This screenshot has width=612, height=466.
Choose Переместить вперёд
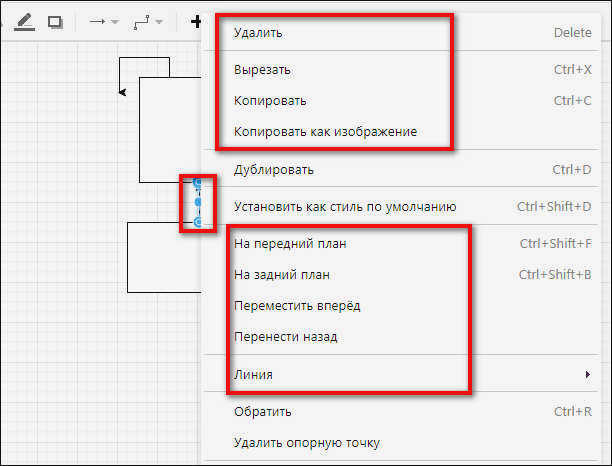(402, 306)
